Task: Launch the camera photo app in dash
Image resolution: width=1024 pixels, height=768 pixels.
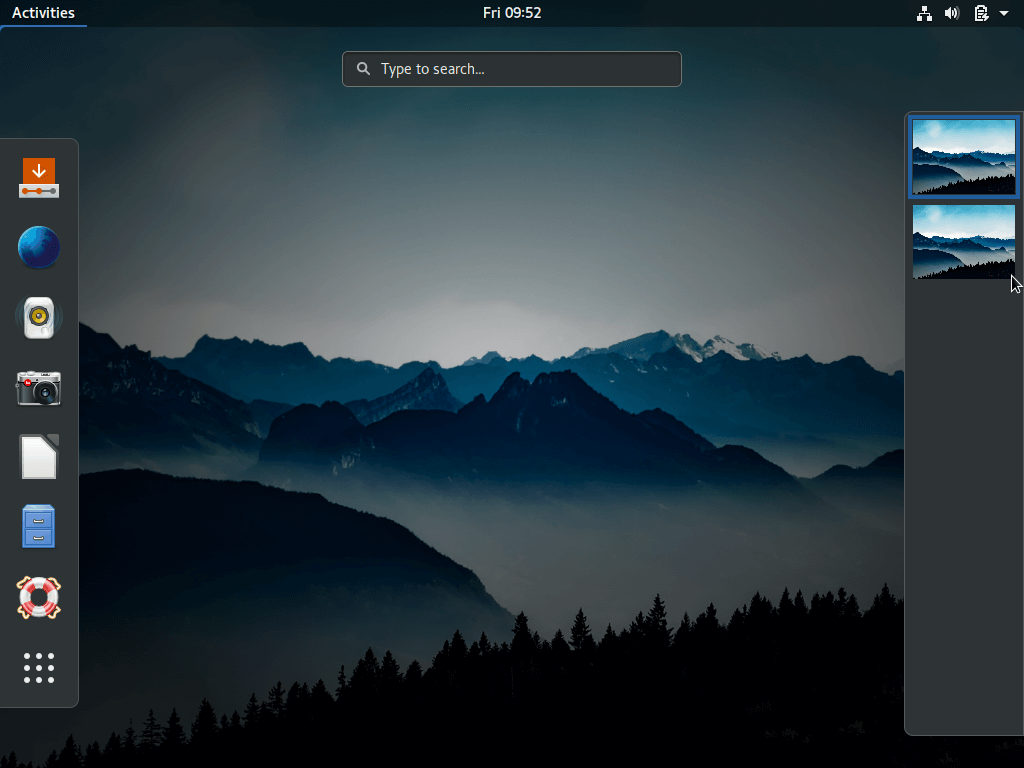Action: 39,388
